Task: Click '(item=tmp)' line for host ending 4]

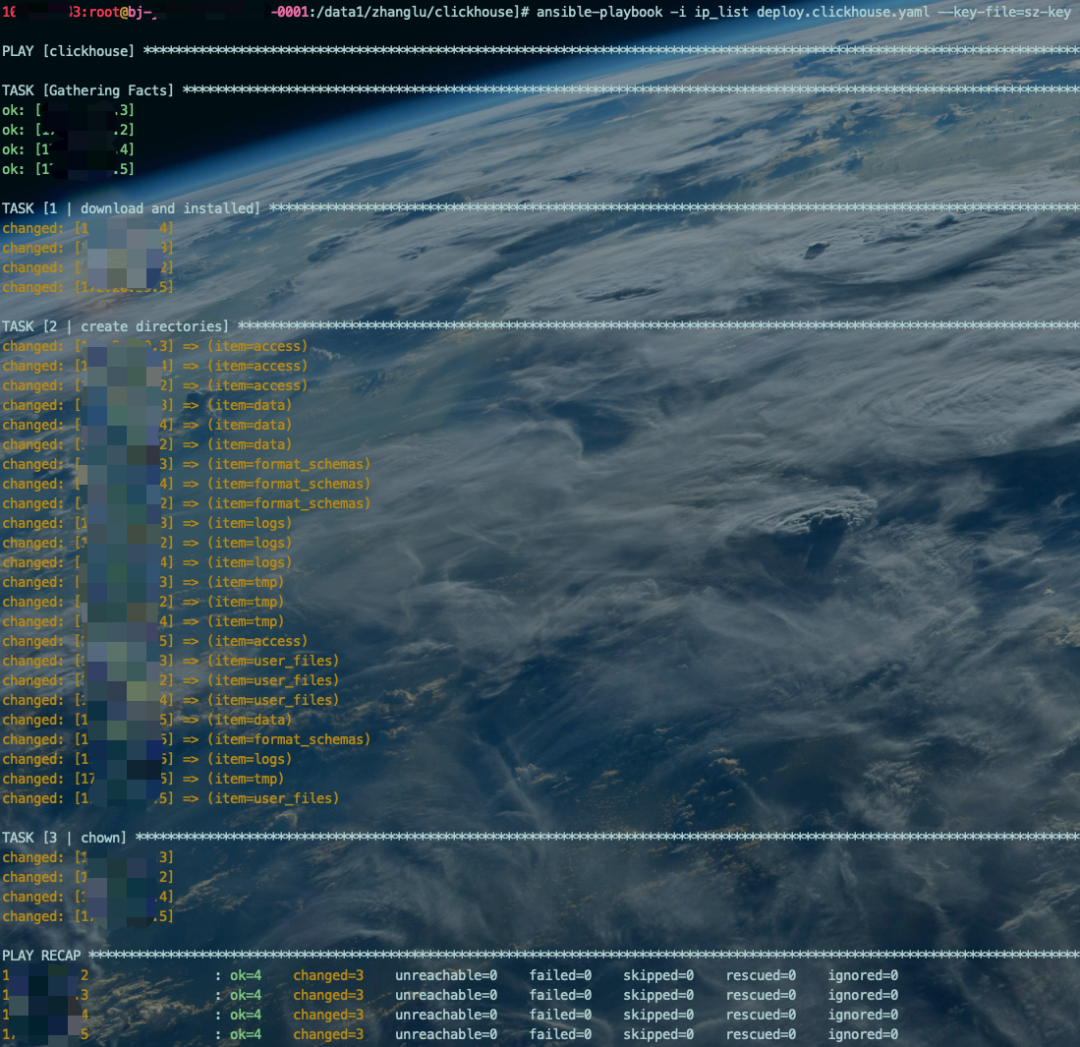Action: coord(143,621)
